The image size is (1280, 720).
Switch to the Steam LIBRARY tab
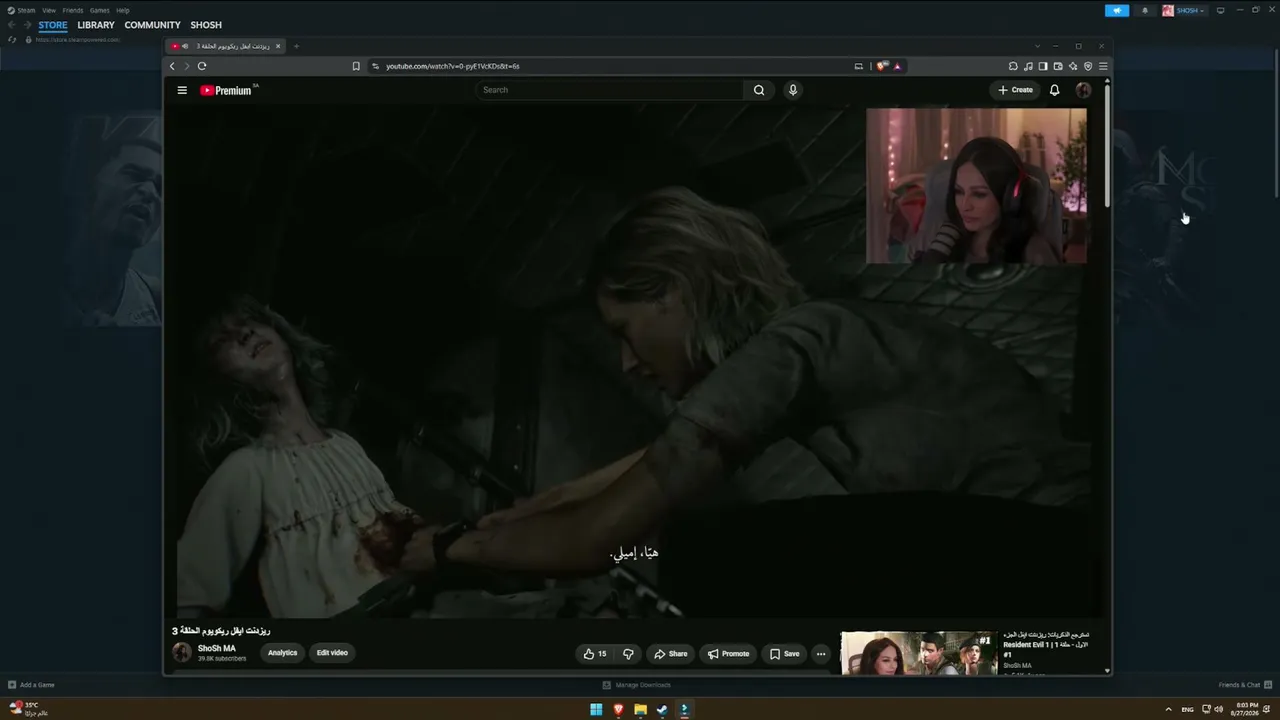coord(96,25)
